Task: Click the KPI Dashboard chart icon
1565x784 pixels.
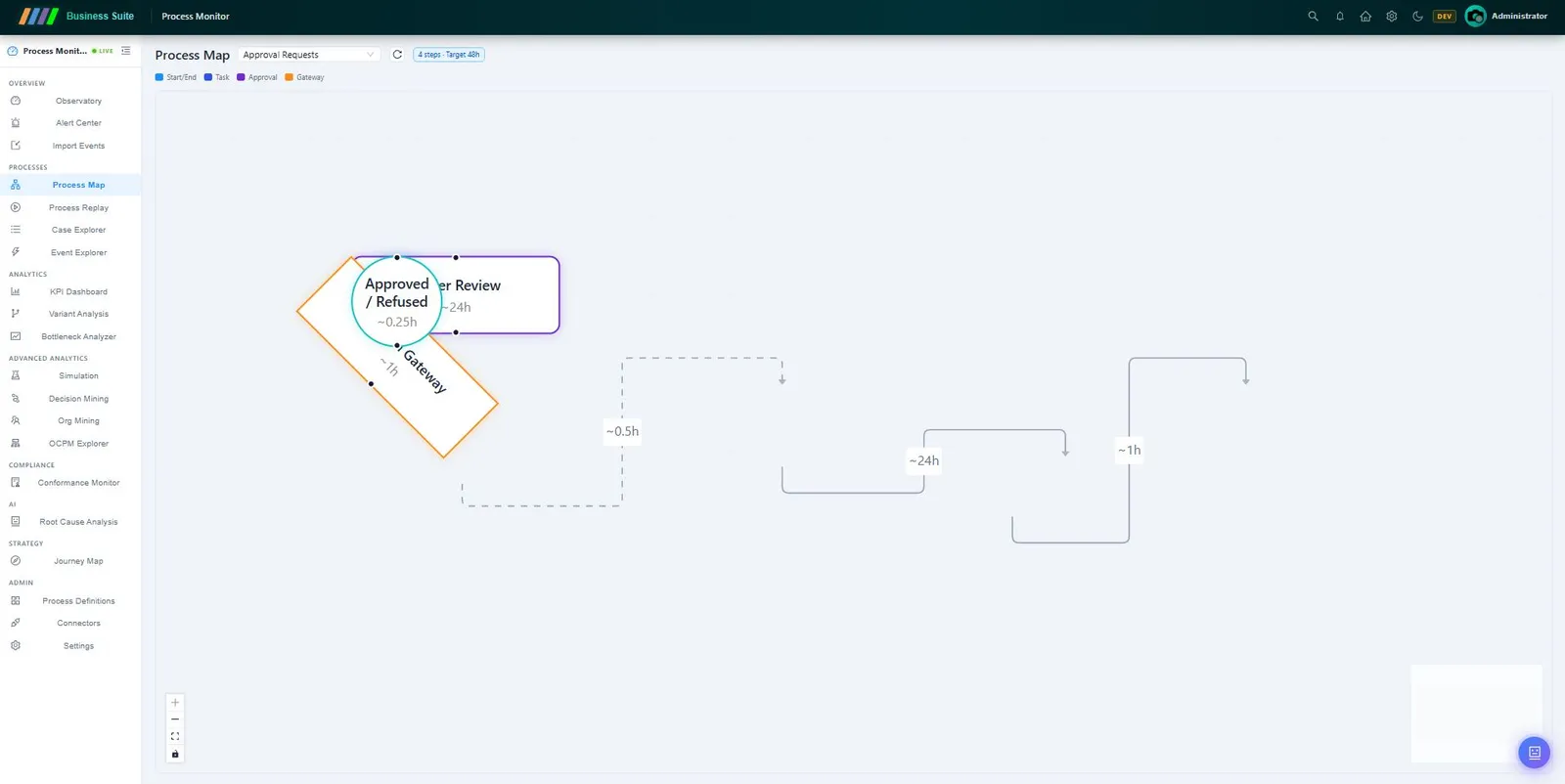Action: point(15,291)
